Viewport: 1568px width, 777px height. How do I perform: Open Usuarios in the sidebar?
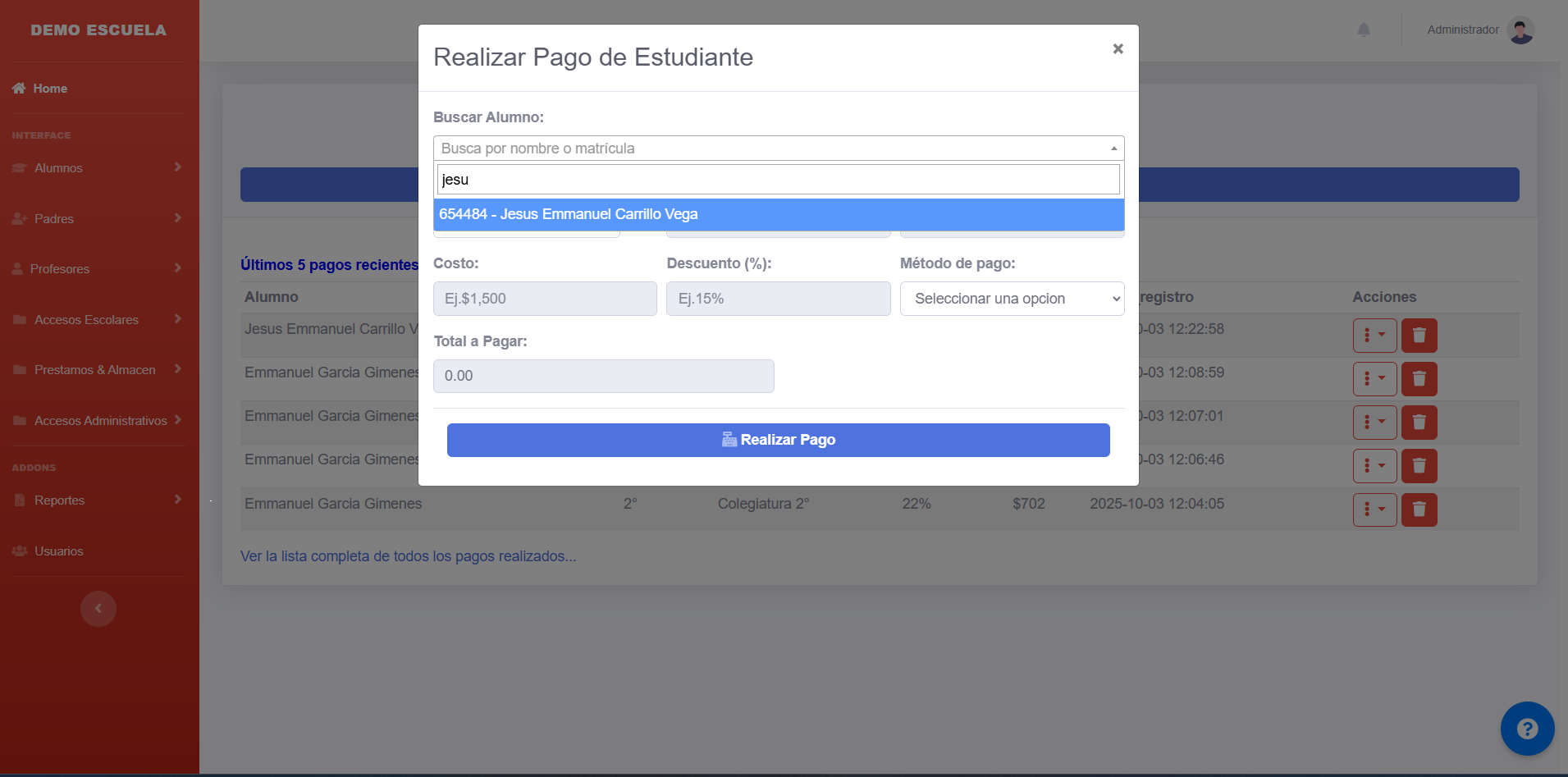(58, 551)
